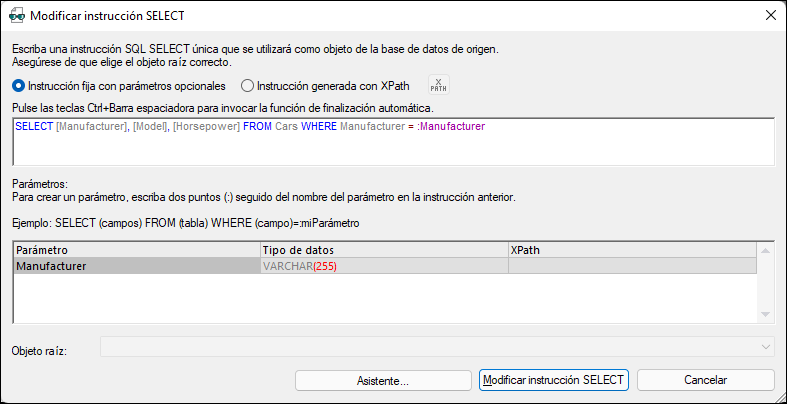Screen dimensions: 787x404
Task: Click the 'FROM' keyword in SQL statement
Action: [258, 127]
